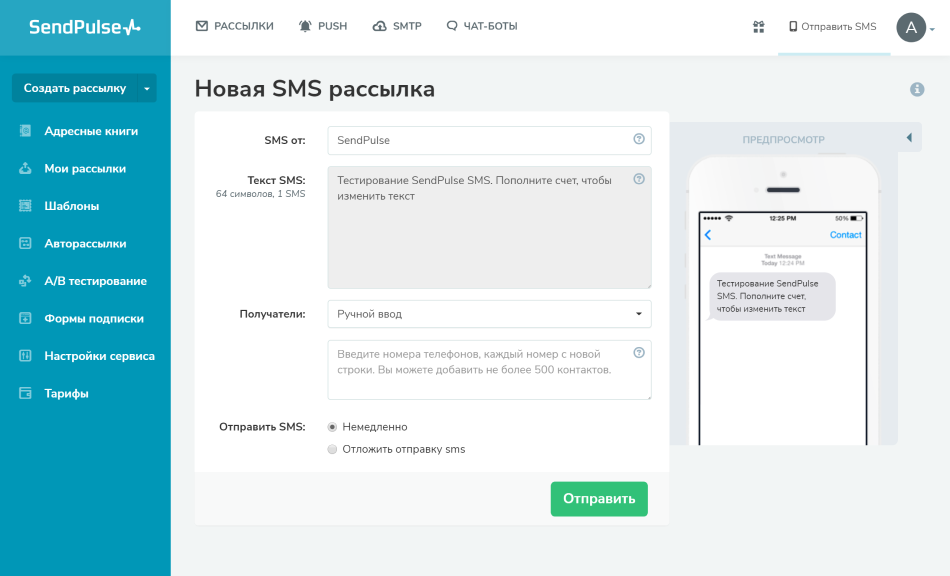Image resolution: width=950 pixels, height=576 pixels.
Task: Click the SendPulse logo
Action: tap(85, 27)
